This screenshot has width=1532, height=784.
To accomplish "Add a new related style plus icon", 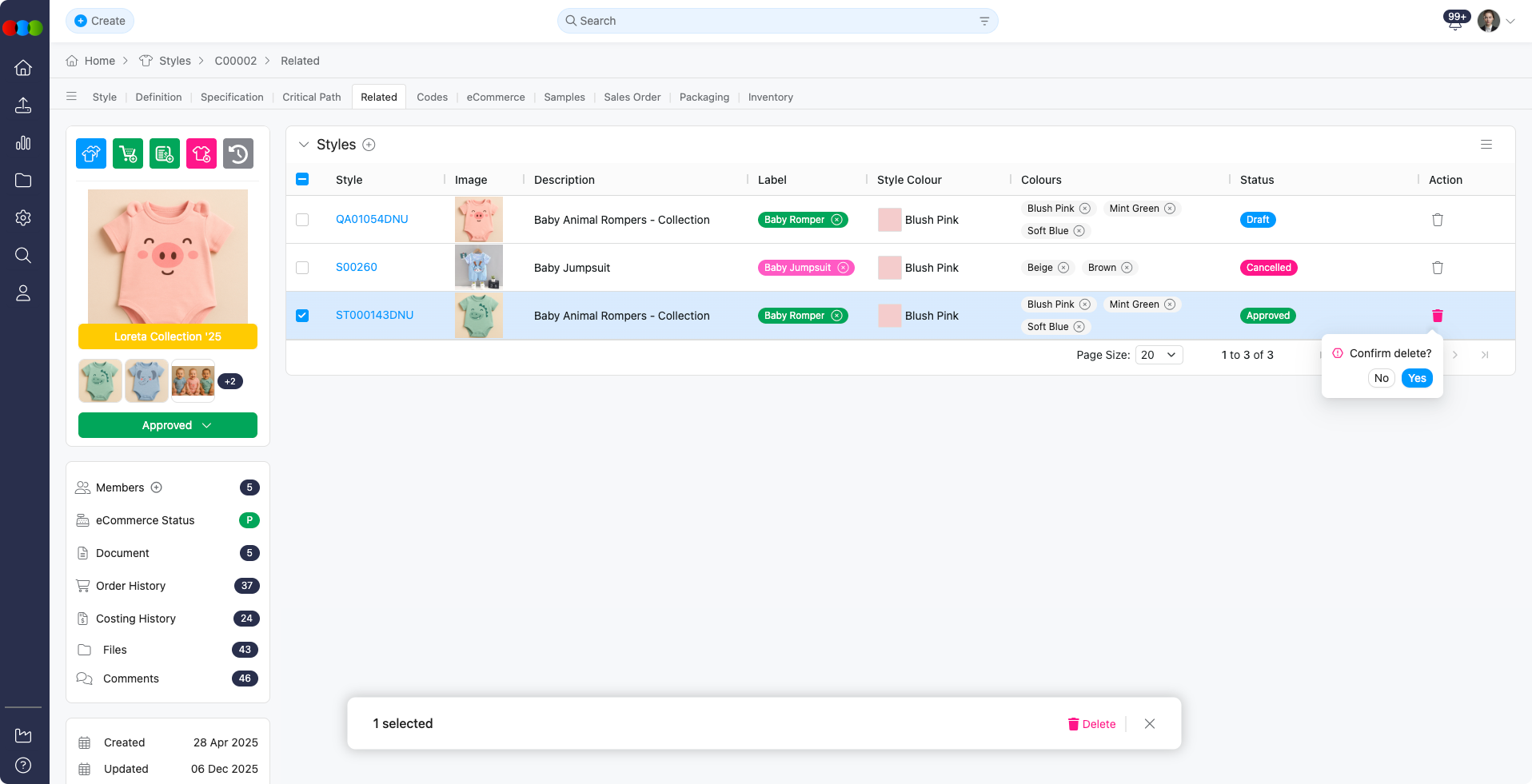I will [369, 145].
